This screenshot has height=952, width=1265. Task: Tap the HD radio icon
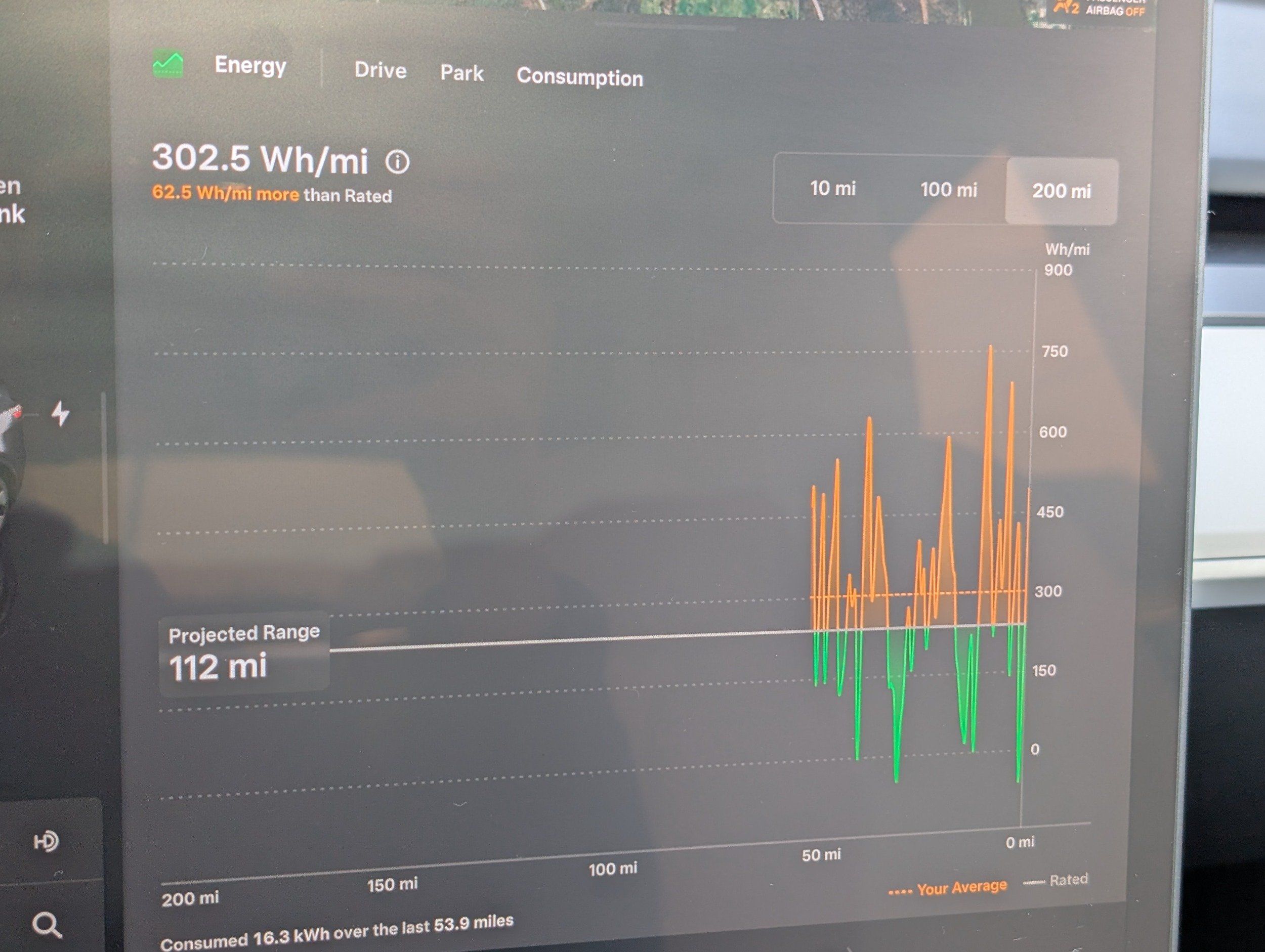(46, 841)
